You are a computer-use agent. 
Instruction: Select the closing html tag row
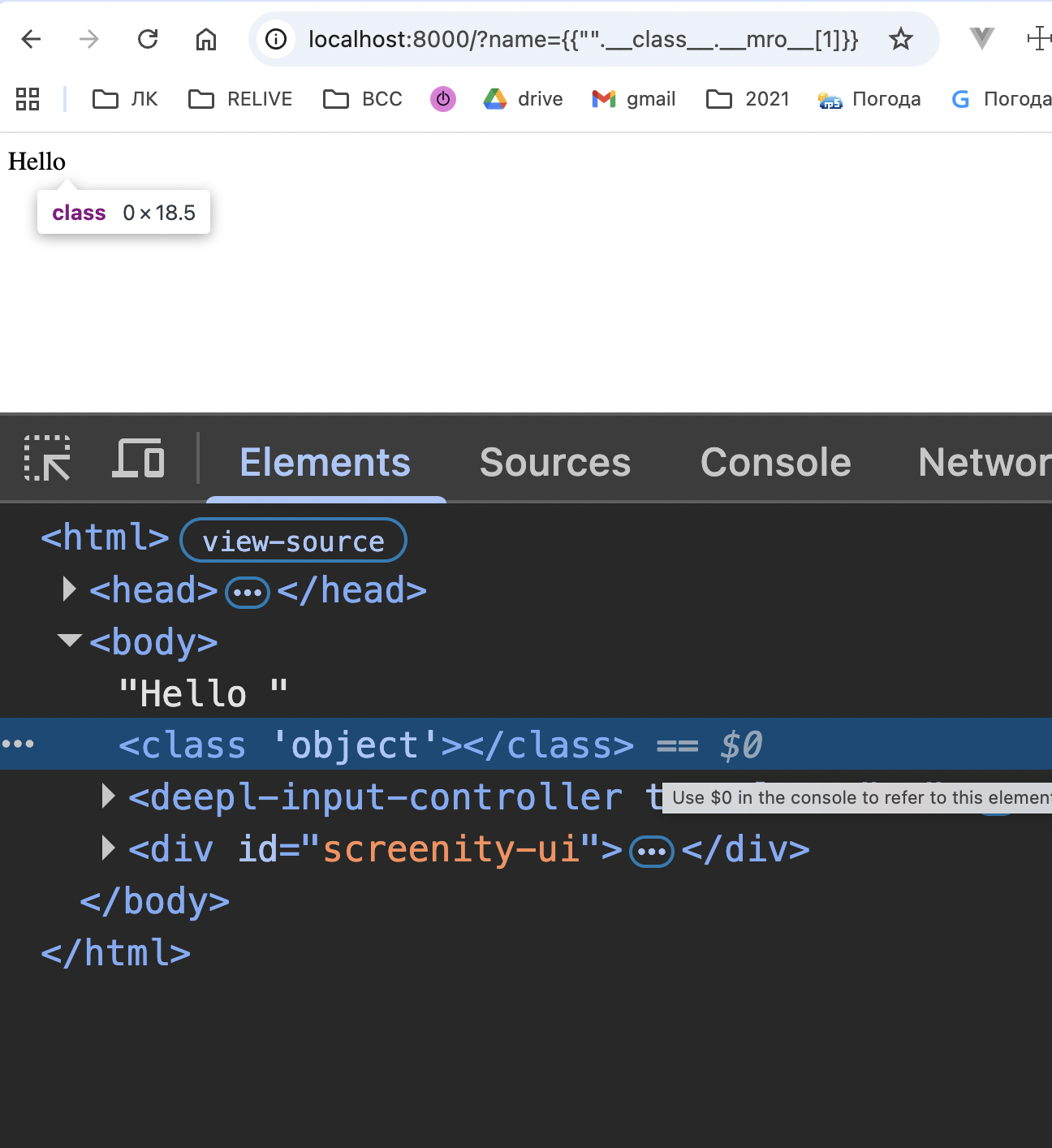point(116,953)
